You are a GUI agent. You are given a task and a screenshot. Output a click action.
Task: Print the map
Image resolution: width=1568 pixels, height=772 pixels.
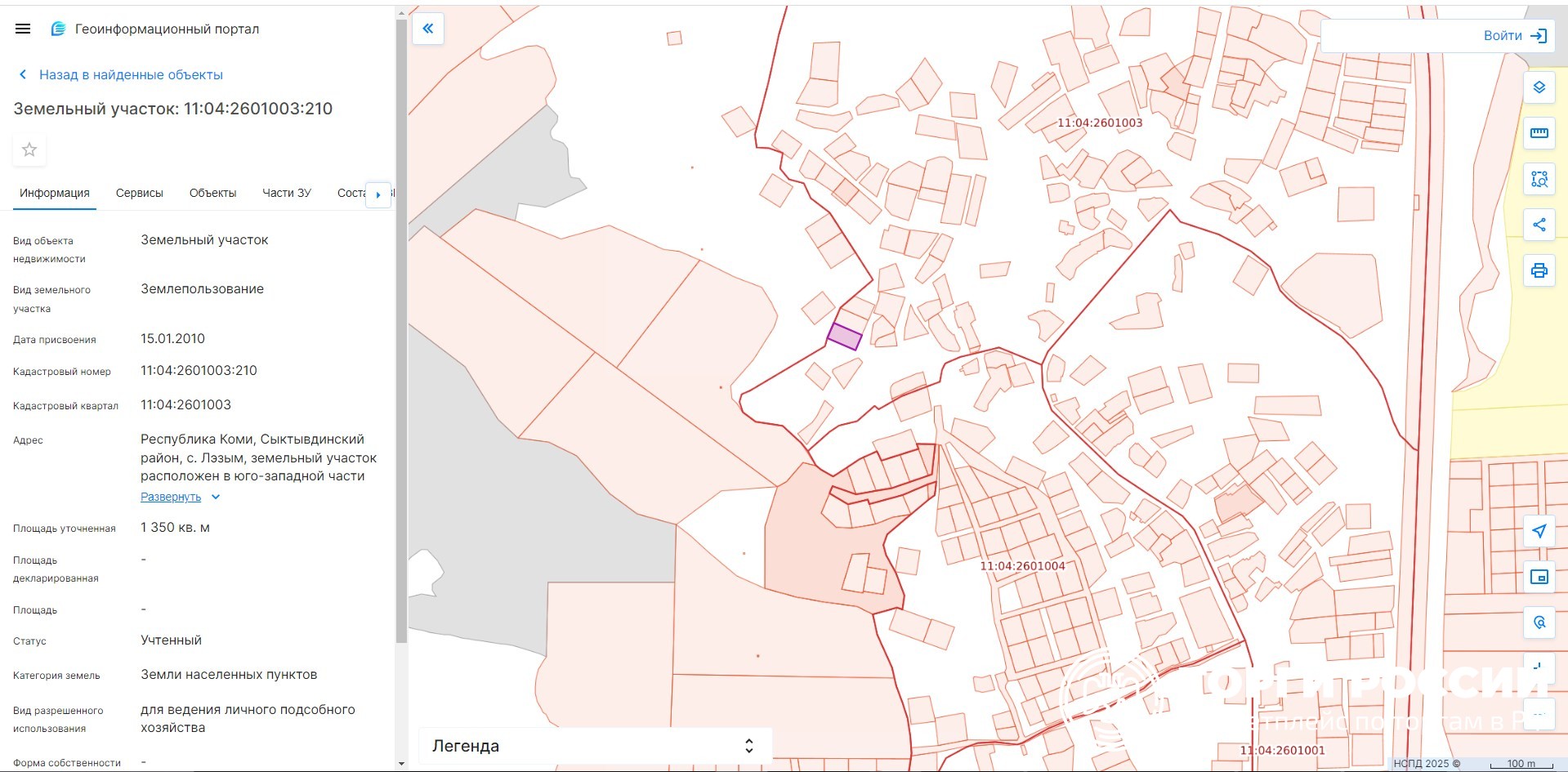coord(1539,270)
